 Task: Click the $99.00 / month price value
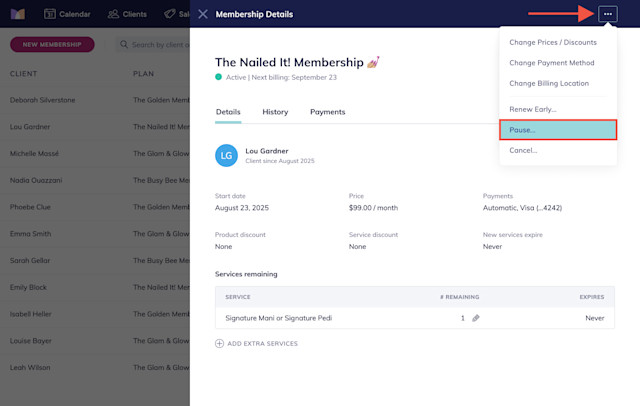click(373, 208)
